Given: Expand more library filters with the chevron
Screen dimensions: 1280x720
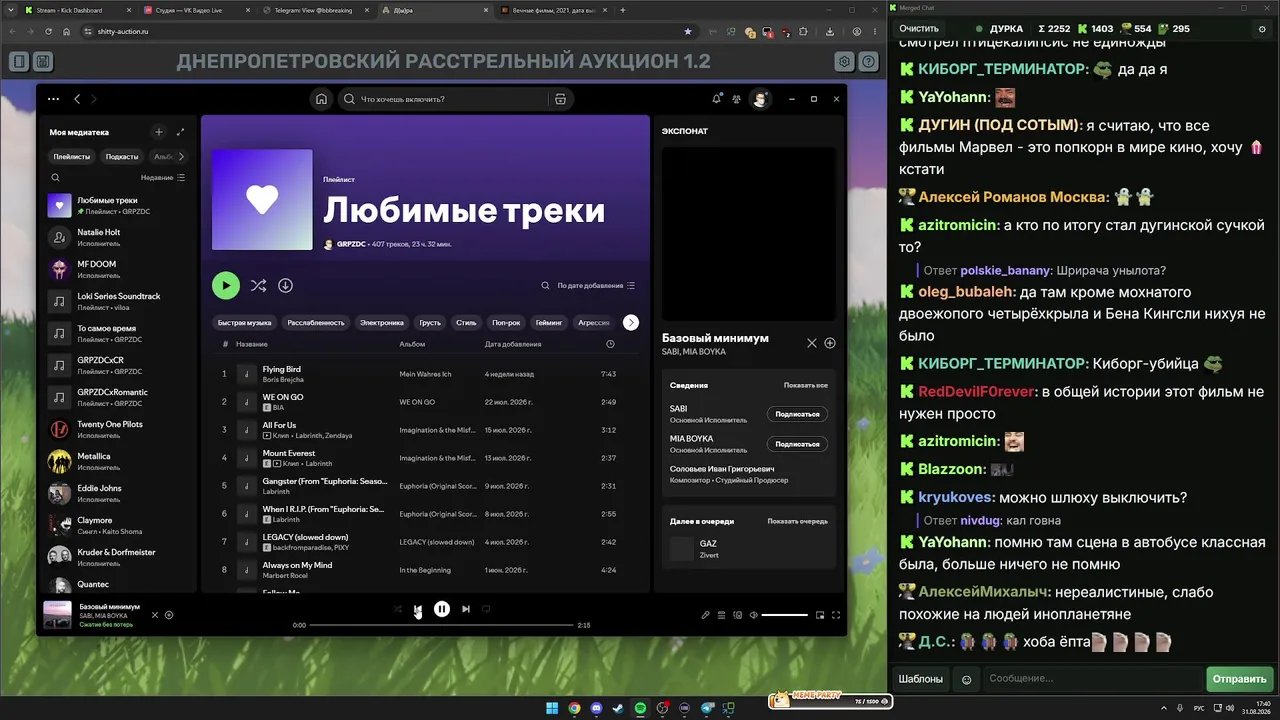Looking at the screenshot, I should [x=180, y=156].
